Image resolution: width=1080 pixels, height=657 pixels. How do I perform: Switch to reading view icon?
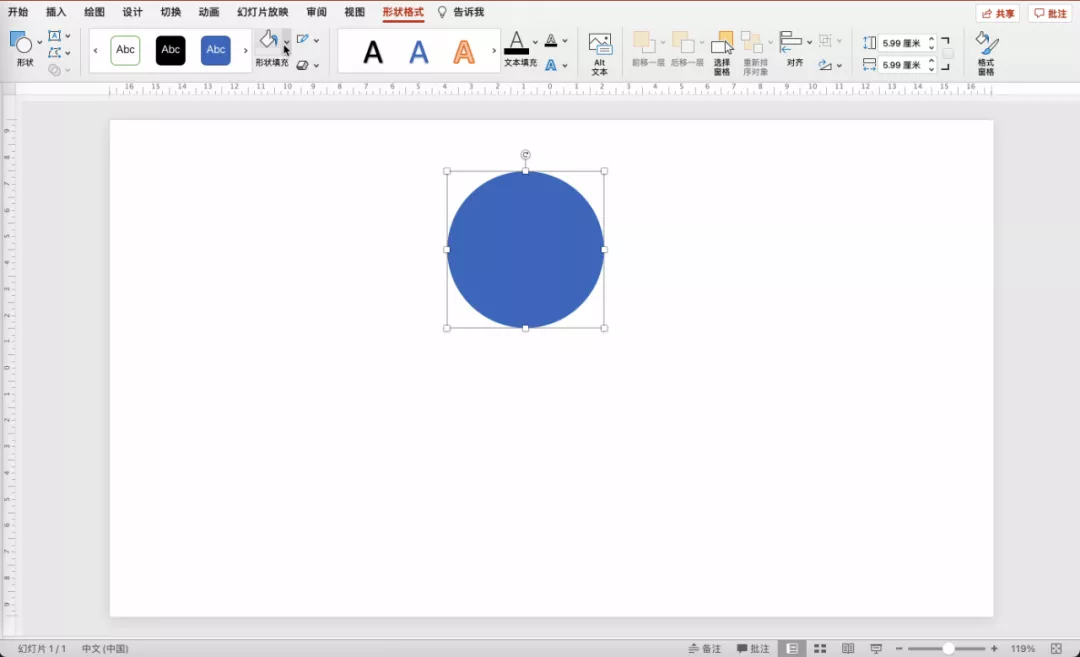tap(848, 649)
